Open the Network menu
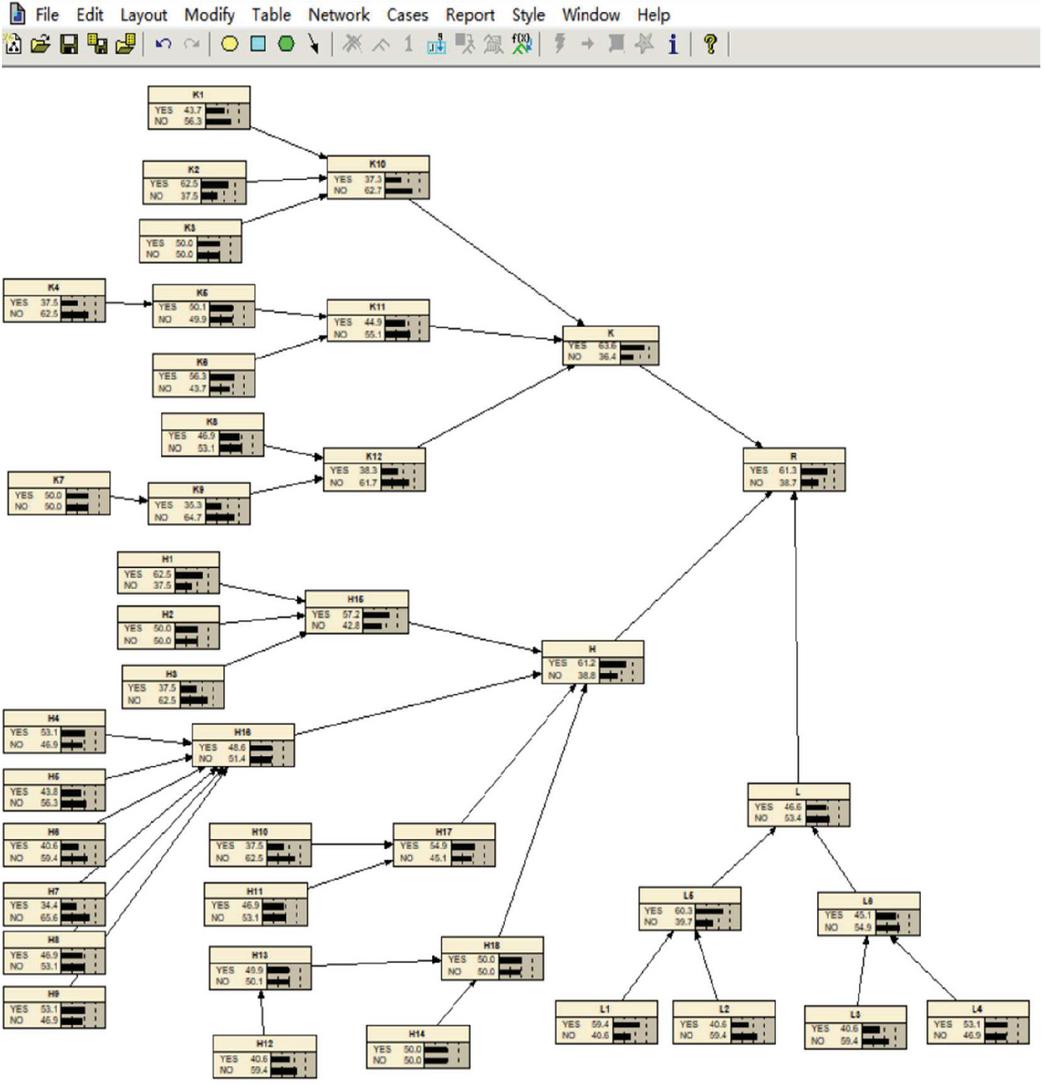Screen dimensions: 1045x1085 (338, 15)
